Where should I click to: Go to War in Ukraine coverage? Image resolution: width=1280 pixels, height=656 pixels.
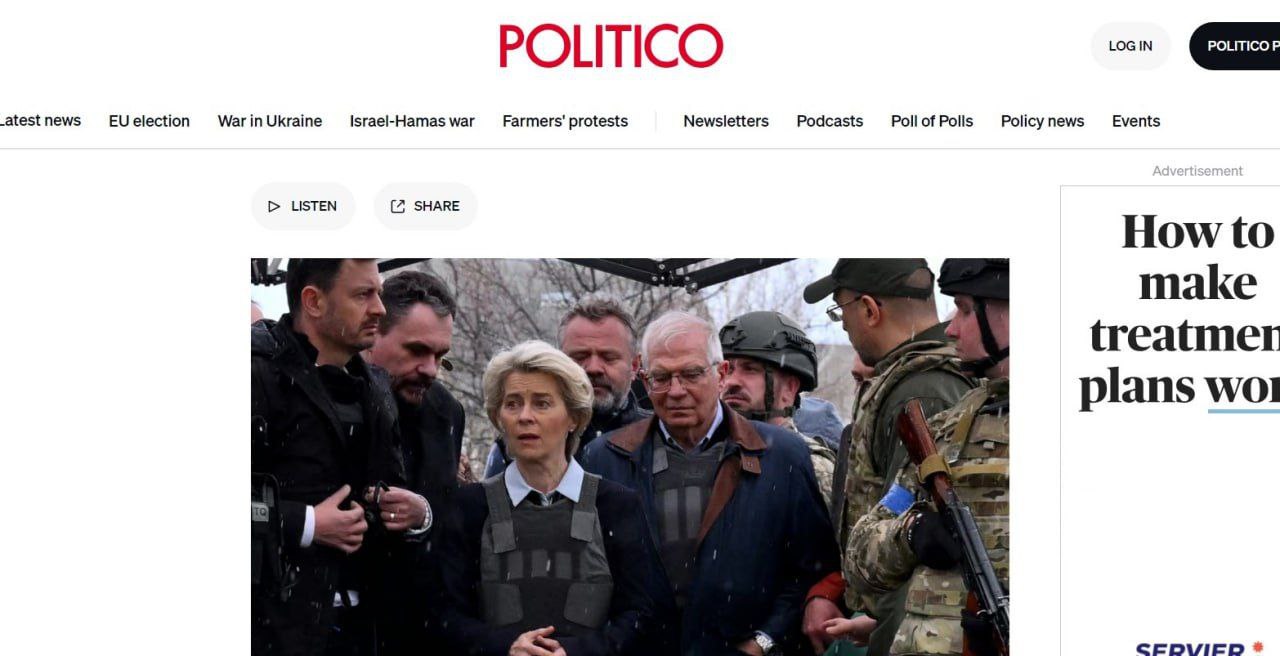pyautogui.click(x=270, y=121)
